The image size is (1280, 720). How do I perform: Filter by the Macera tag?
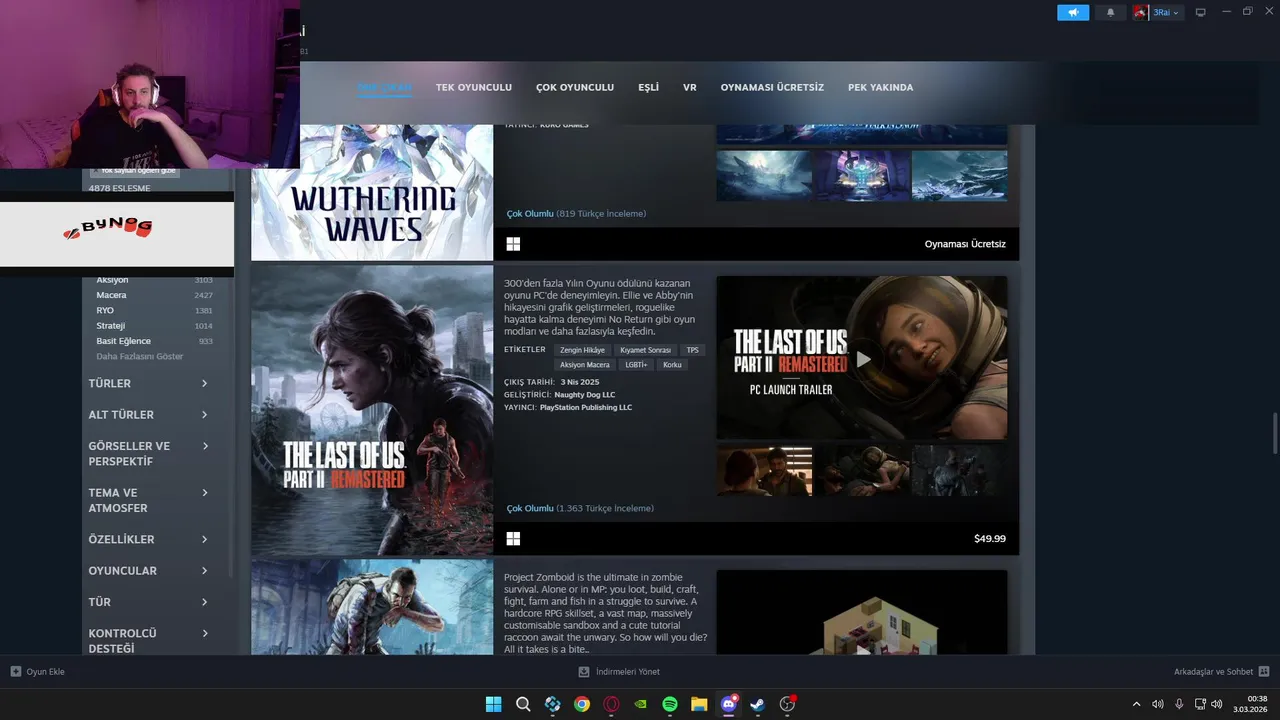click(x=111, y=295)
